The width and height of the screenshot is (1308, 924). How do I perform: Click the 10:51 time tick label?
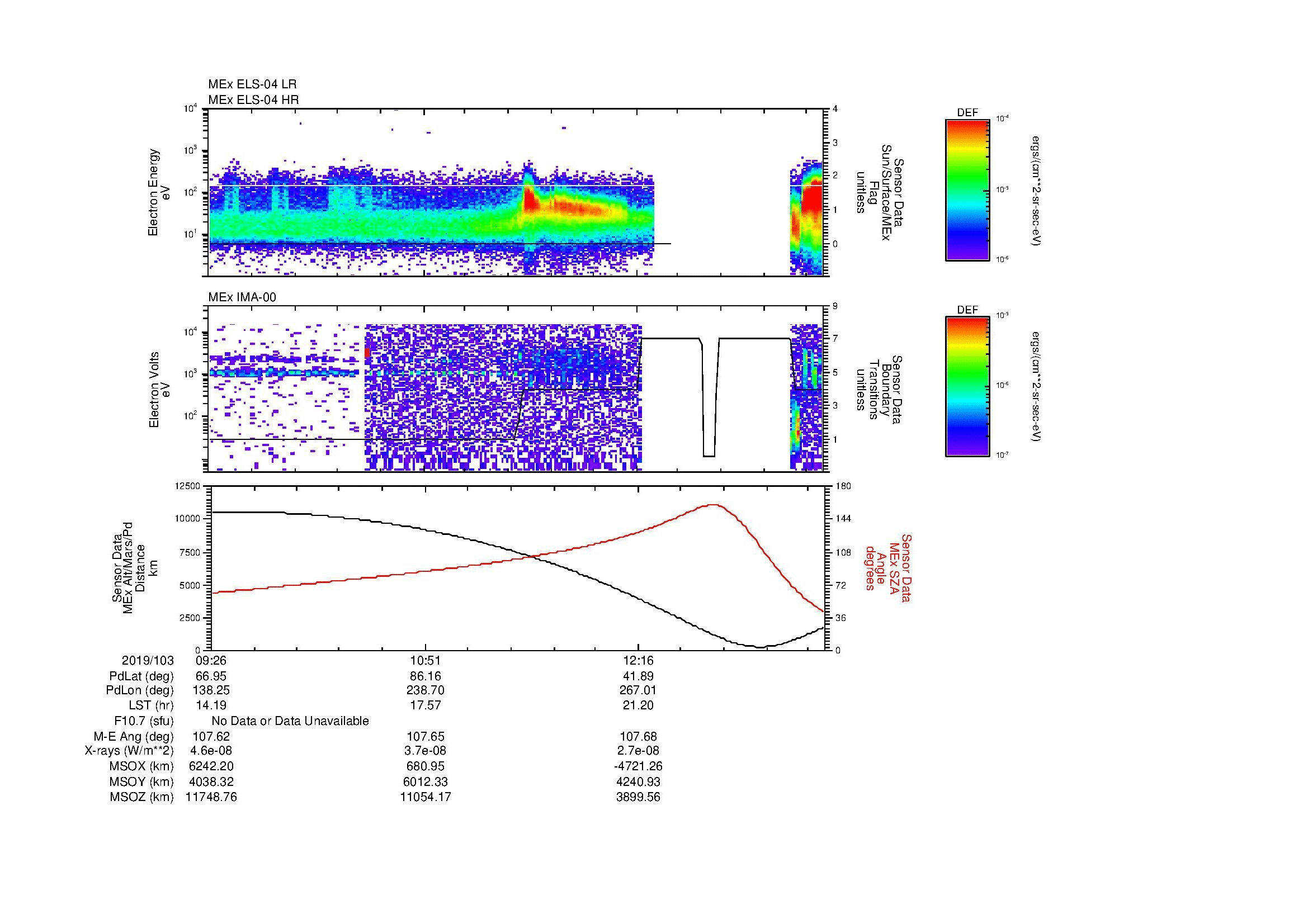click(x=425, y=661)
